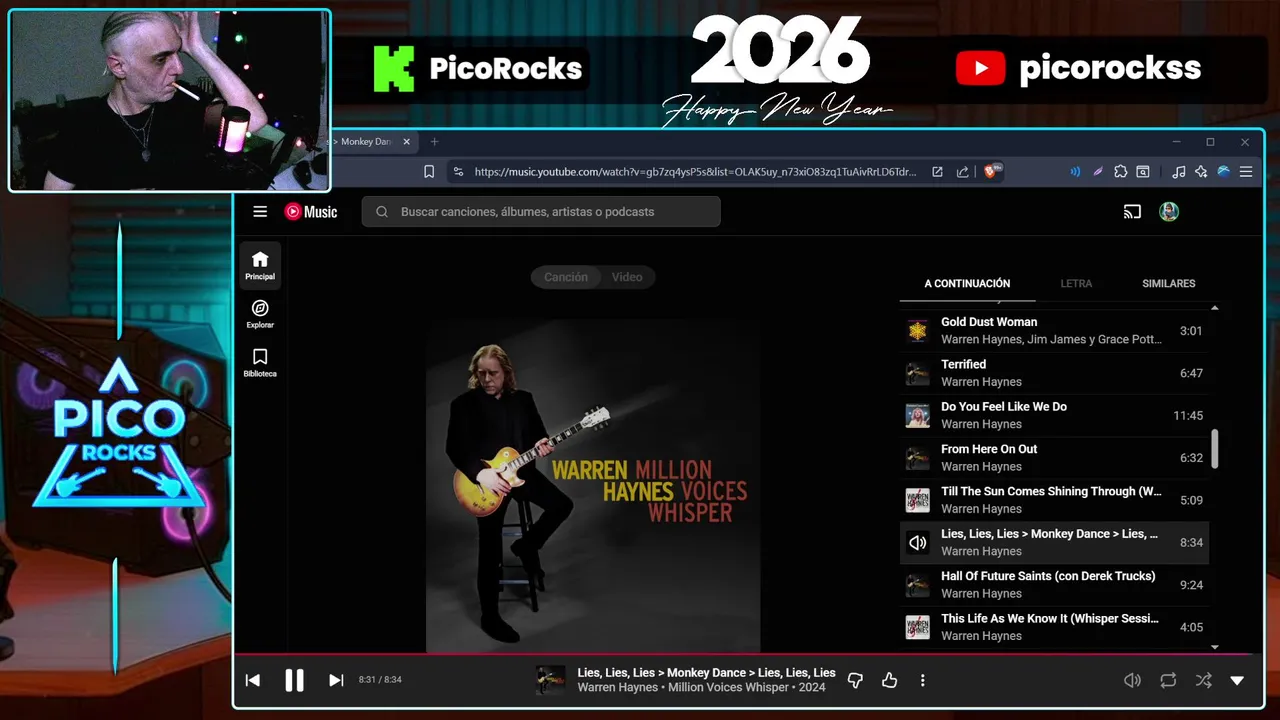Open Million Voices Whisper album link
1280x720 pixels.
729,688
